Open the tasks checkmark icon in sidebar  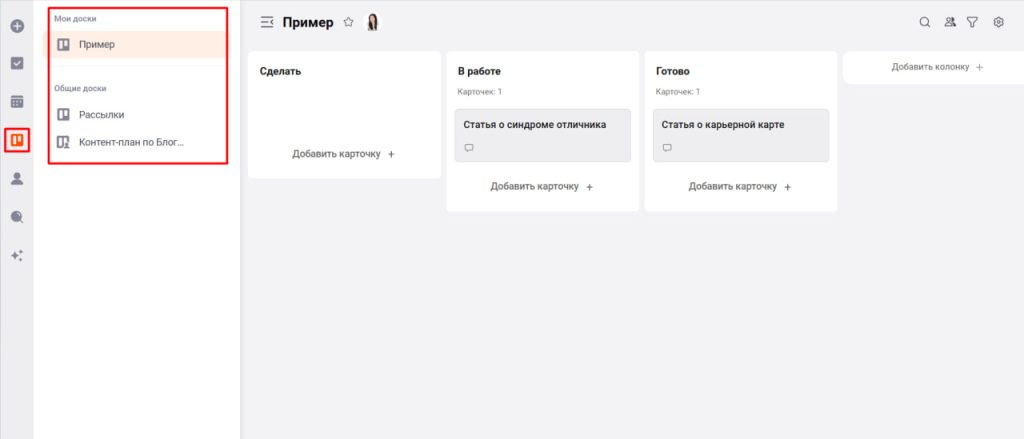click(17, 63)
